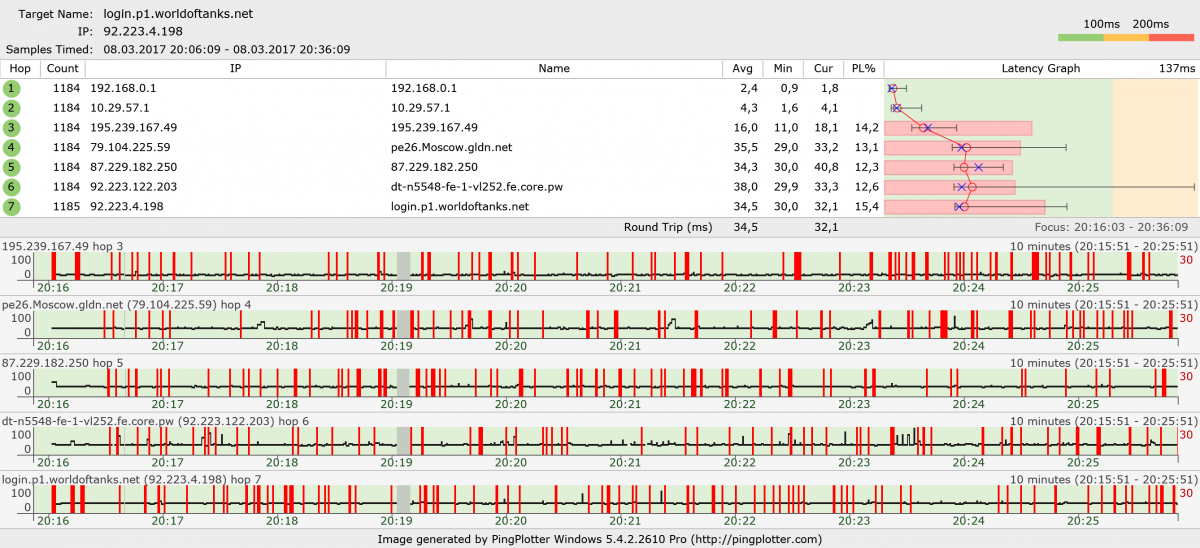Viewport: 1200px width, 548px height.
Task: Select the hop 2 number circle
Action: [x=11, y=108]
